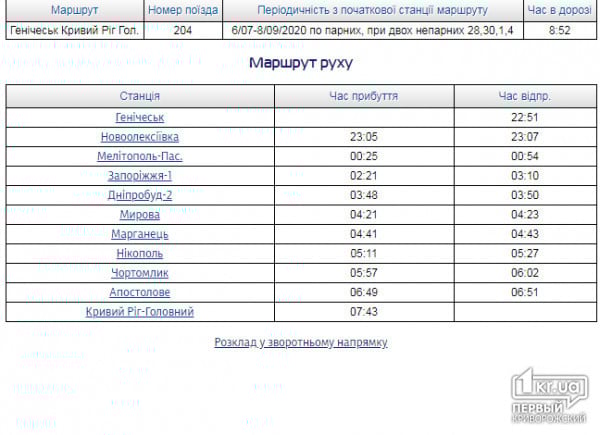Select the 6/07-8/09/2020 periodicity cell
Image resolution: width=600 pixels, height=435 pixels.
click(x=373, y=30)
